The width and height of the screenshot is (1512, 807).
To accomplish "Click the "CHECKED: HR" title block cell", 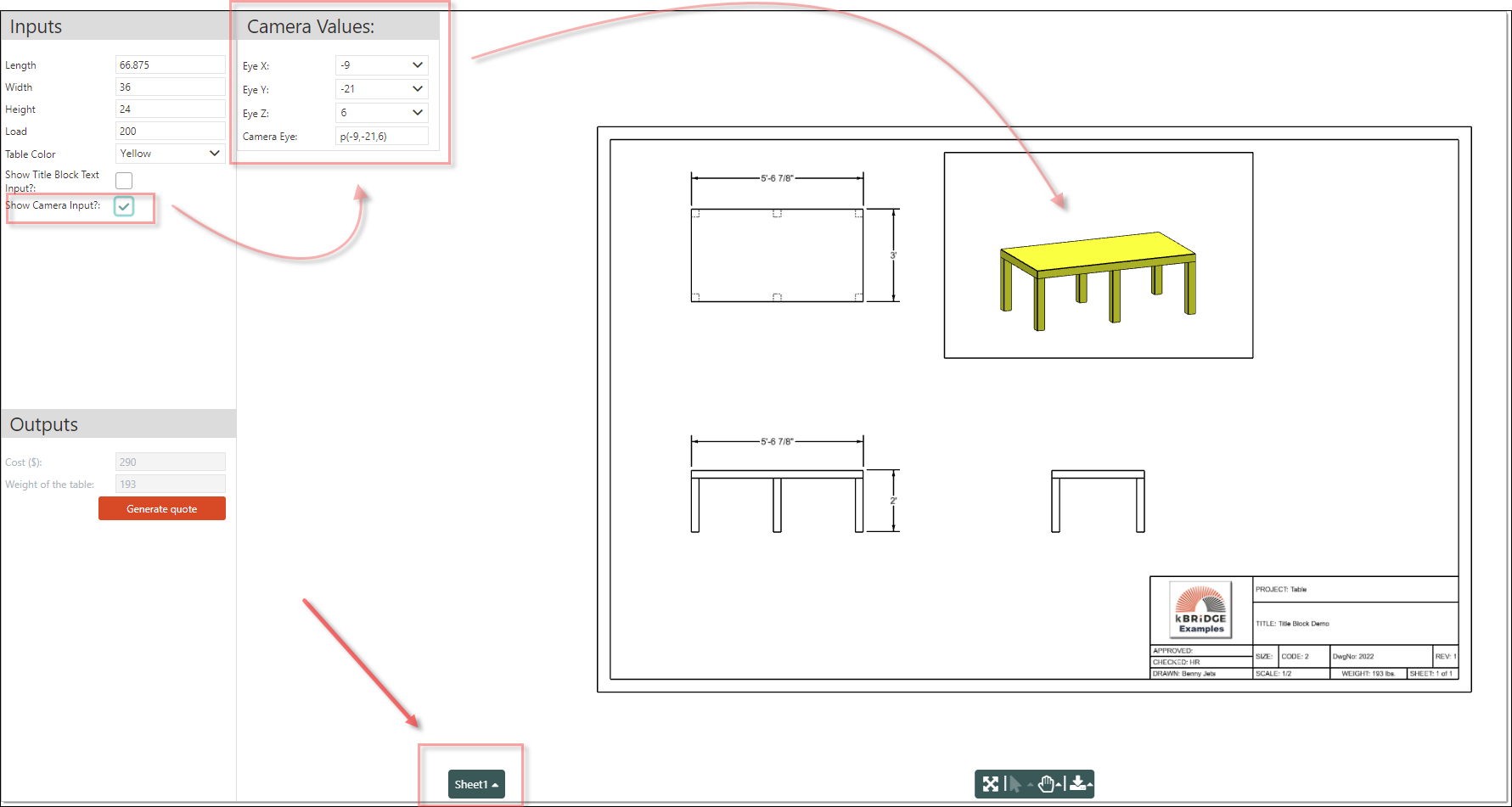I will point(1201,662).
